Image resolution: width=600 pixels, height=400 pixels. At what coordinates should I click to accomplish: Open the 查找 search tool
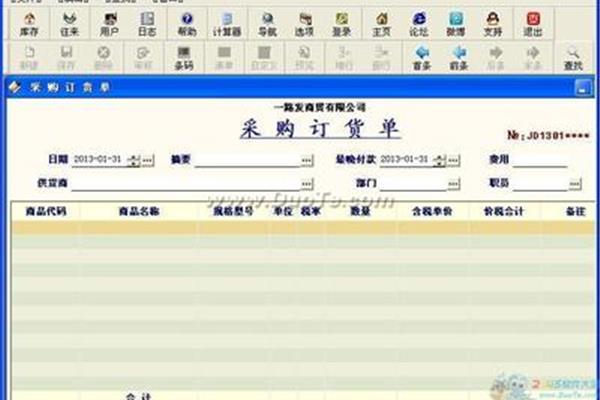[x=573, y=58]
